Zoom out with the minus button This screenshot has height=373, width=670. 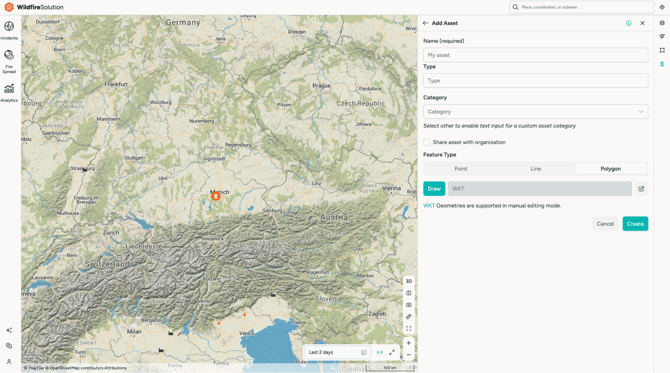click(x=408, y=355)
